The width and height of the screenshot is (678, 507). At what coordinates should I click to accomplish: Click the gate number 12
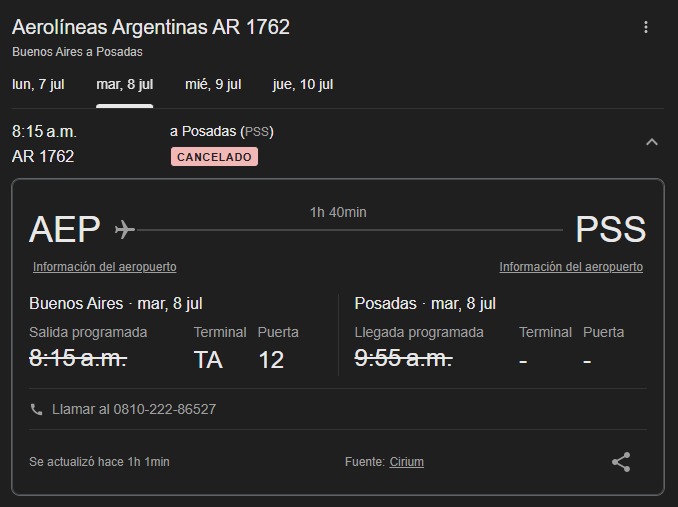(x=271, y=360)
